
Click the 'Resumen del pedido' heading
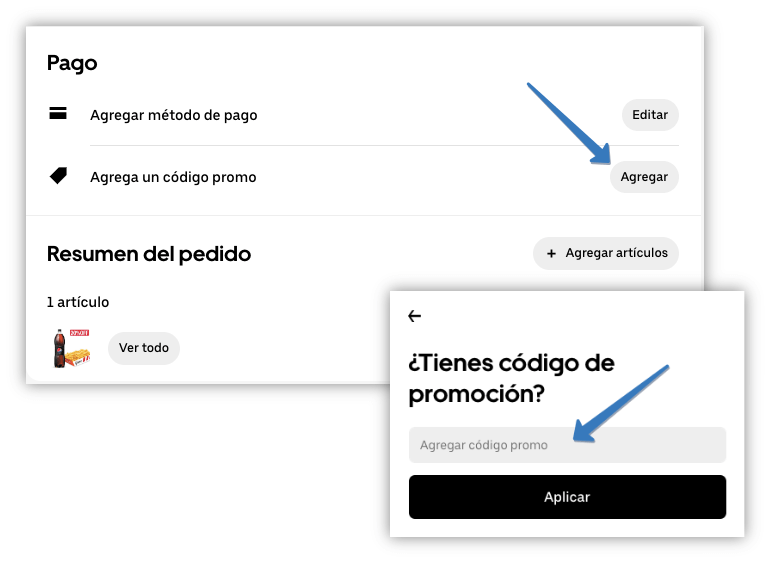pos(149,254)
